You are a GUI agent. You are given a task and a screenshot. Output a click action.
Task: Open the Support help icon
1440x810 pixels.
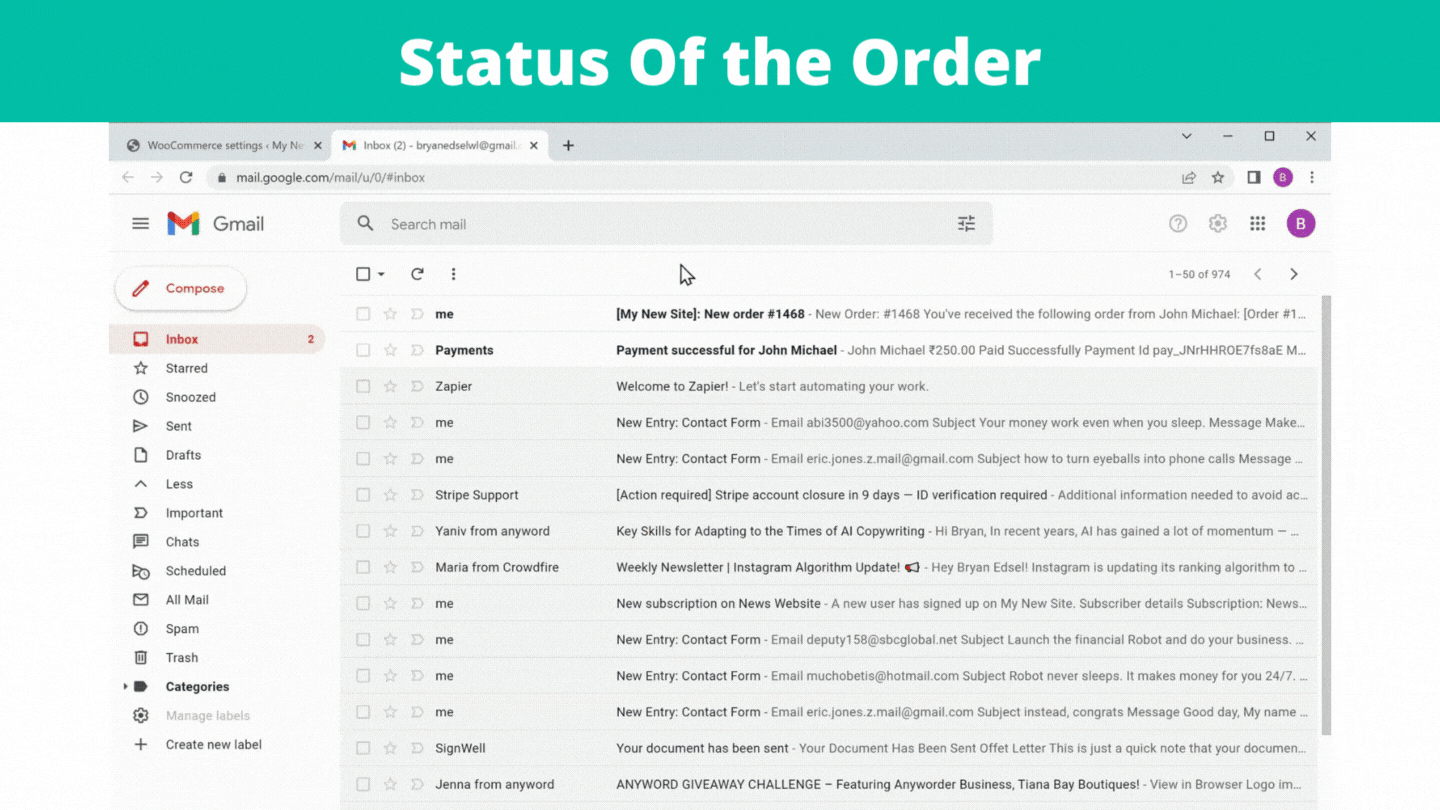1178,224
